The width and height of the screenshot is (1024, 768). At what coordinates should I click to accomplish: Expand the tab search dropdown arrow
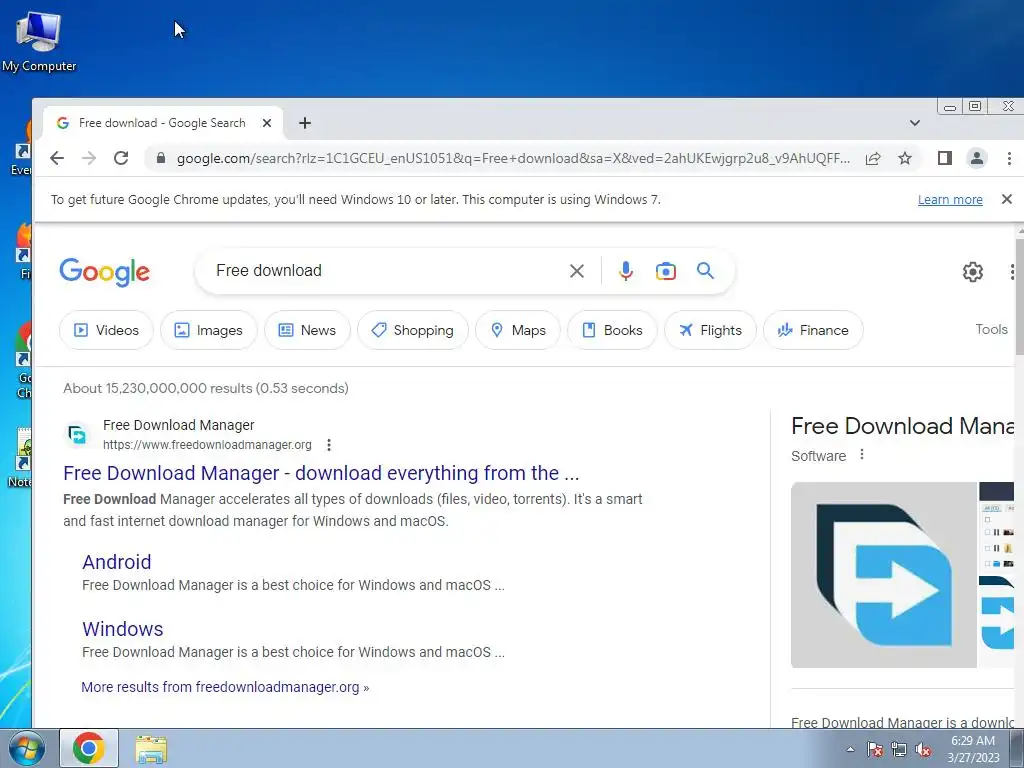[915, 123]
